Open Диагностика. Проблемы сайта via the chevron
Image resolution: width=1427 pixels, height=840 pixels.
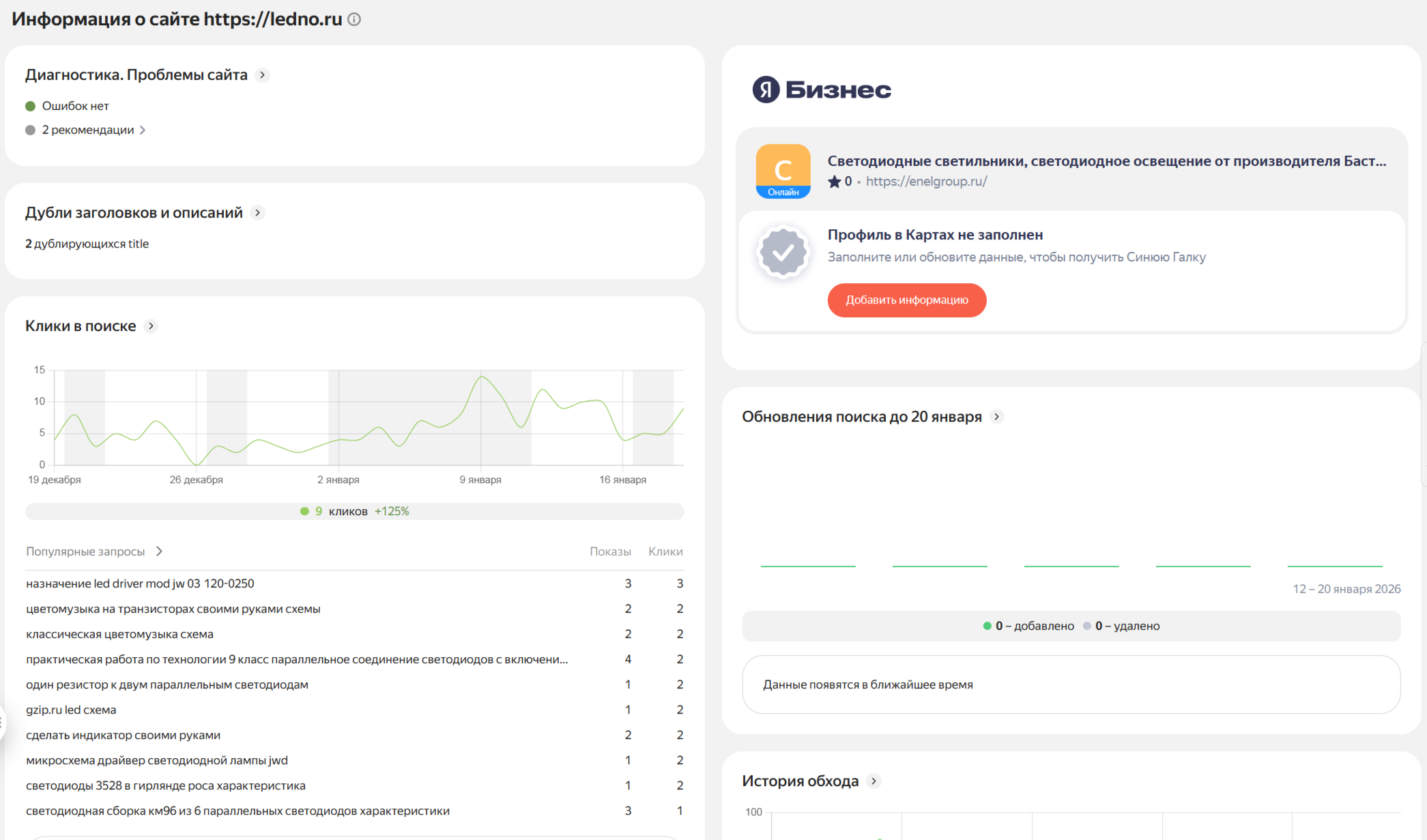click(x=262, y=75)
